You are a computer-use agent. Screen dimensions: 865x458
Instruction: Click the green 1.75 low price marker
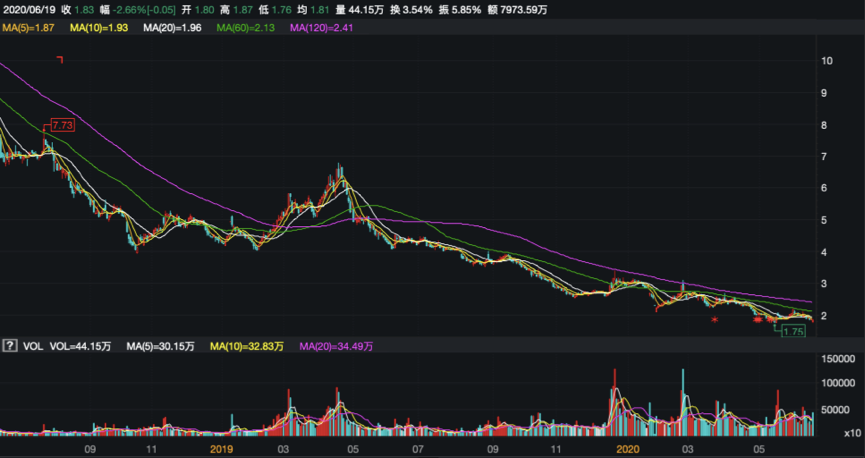click(x=794, y=331)
